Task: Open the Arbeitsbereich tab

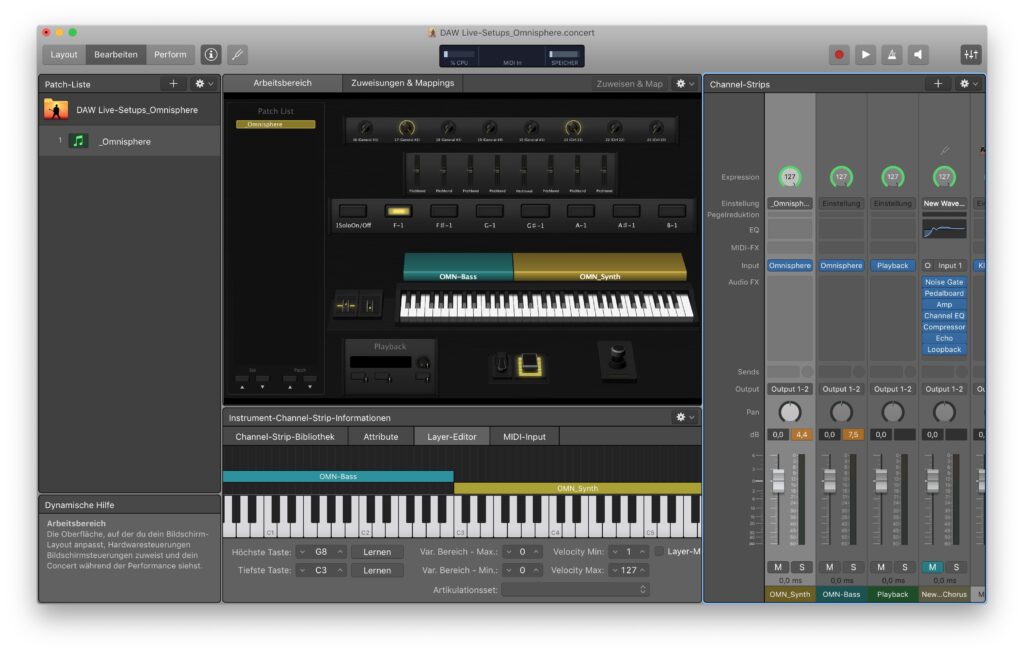Action: coord(282,83)
